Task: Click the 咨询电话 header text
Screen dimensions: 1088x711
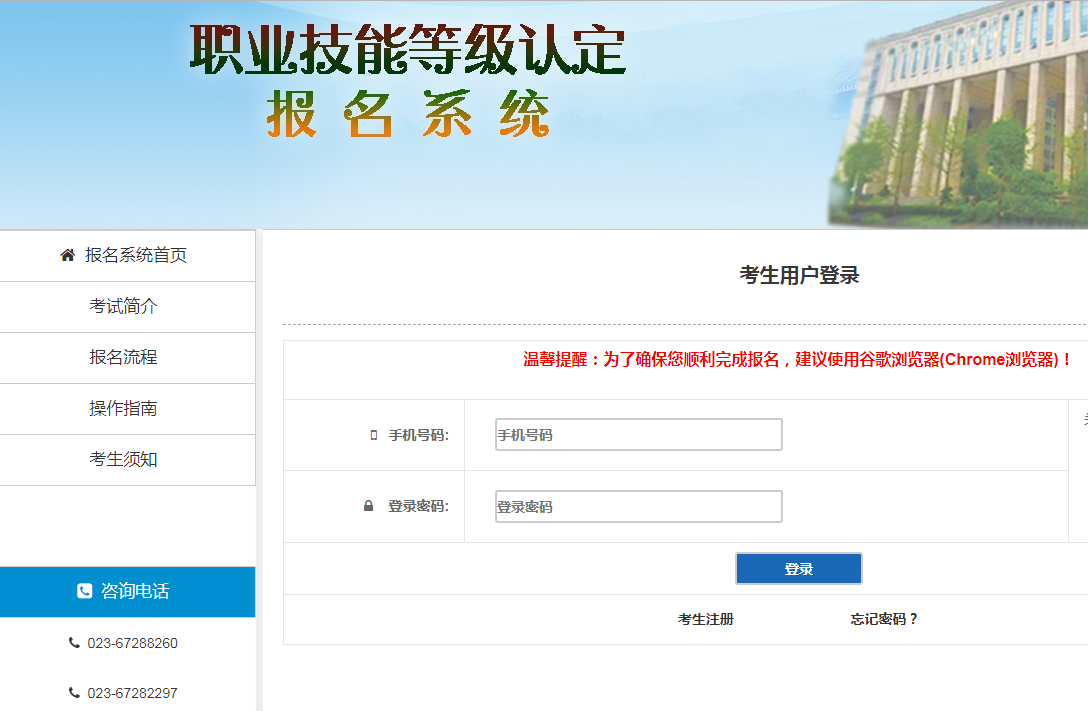Action: tap(135, 592)
